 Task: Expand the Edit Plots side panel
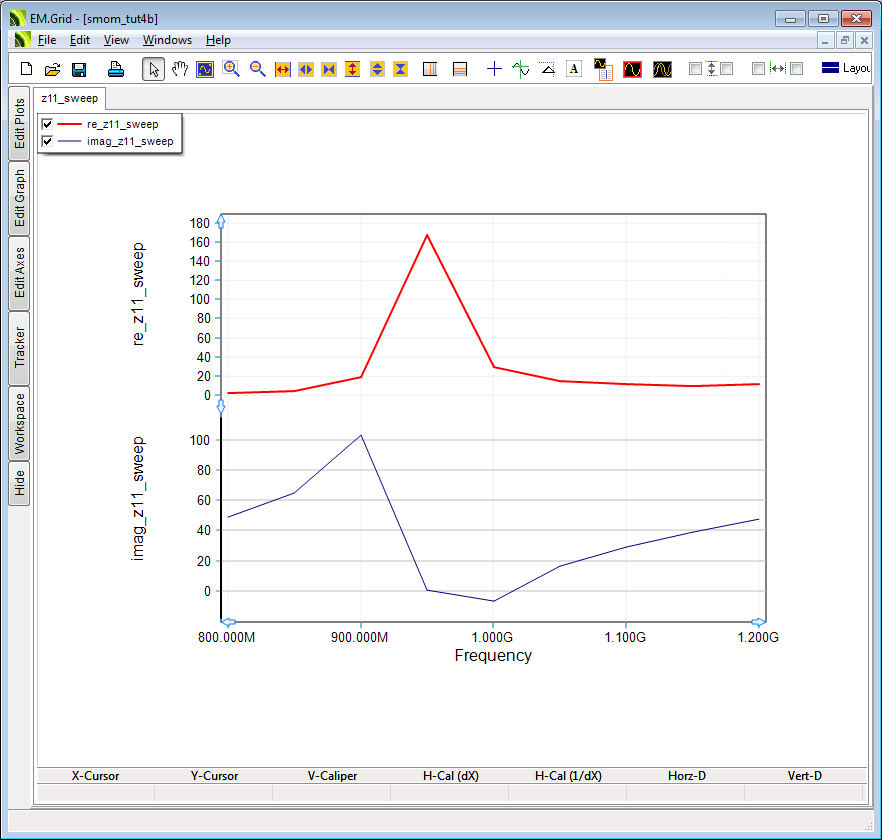pos(19,123)
